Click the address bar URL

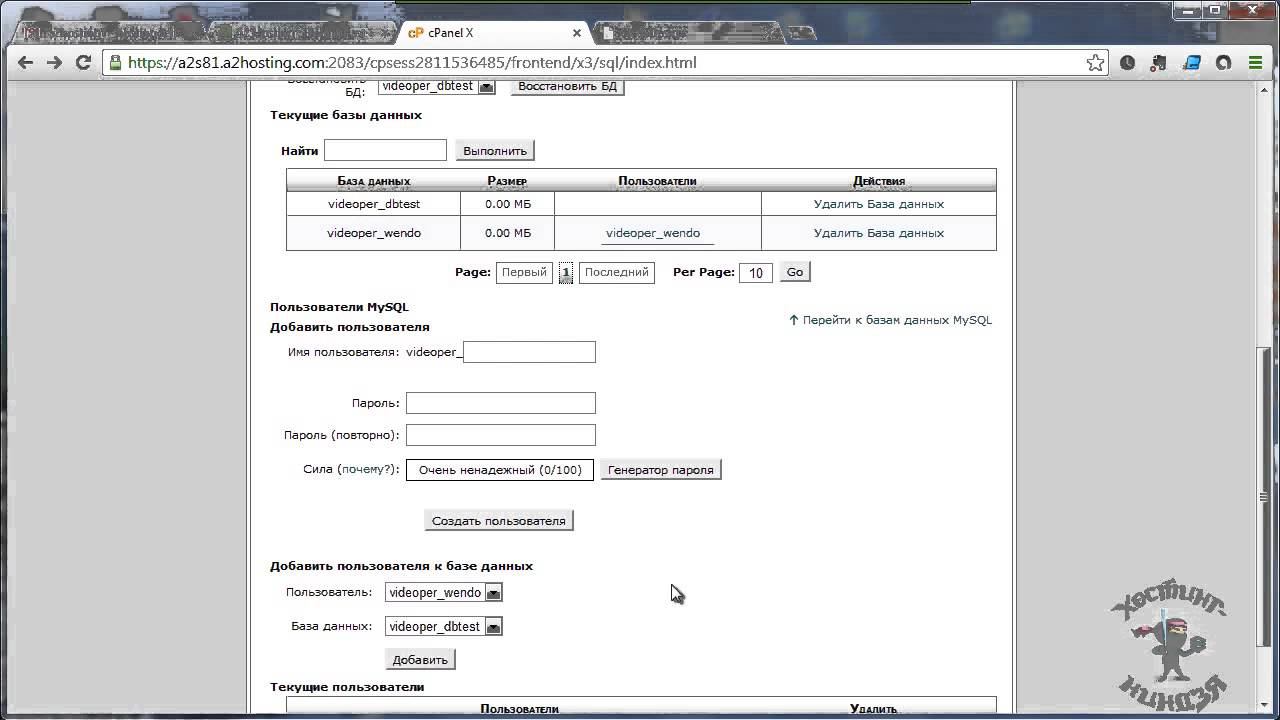pyautogui.click(x=412, y=62)
